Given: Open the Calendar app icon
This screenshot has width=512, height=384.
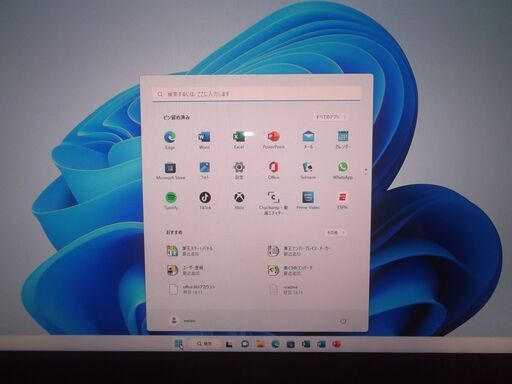Looking at the screenshot, I should pyautogui.click(x=343, y=137).
